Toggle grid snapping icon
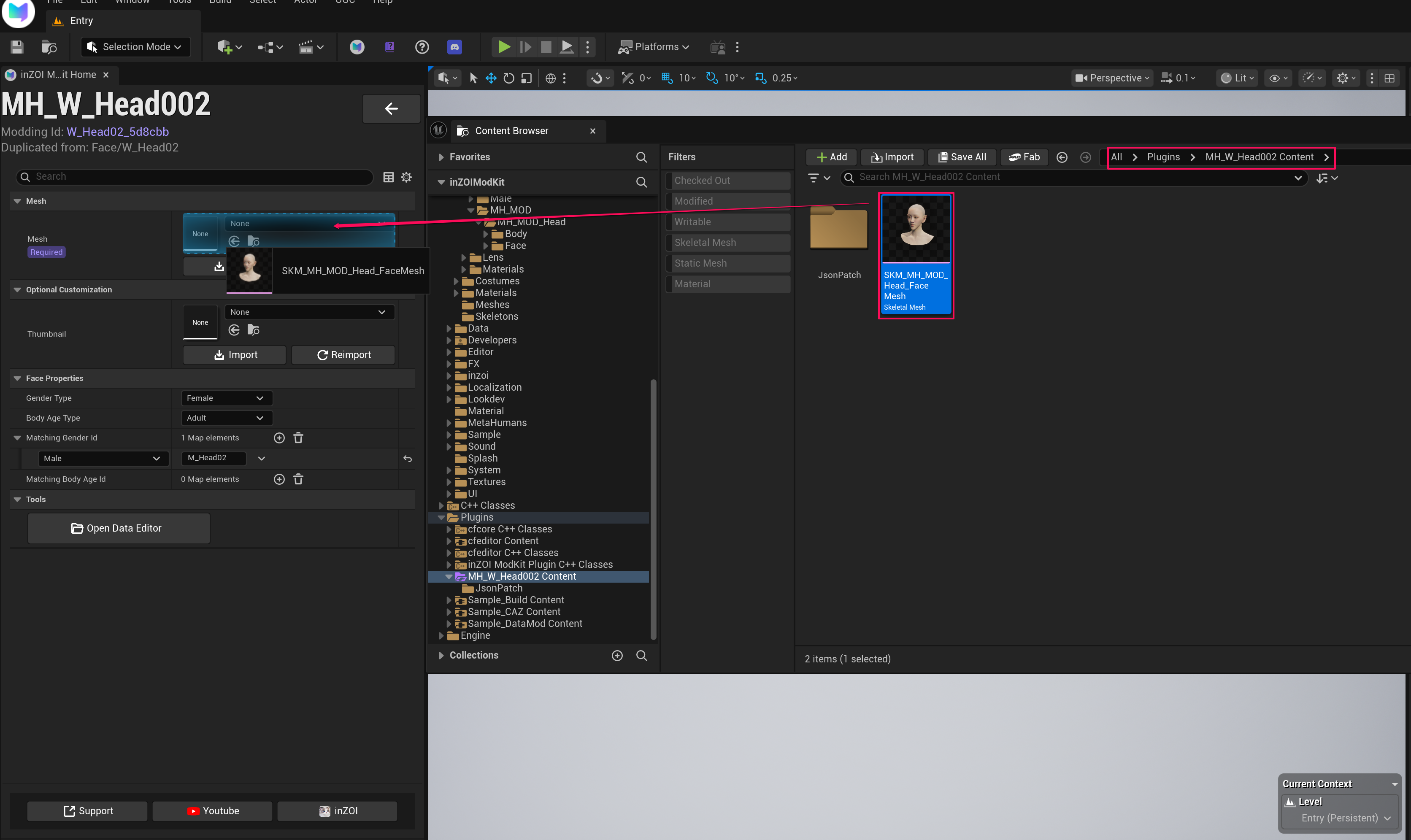 click(667, 78)
